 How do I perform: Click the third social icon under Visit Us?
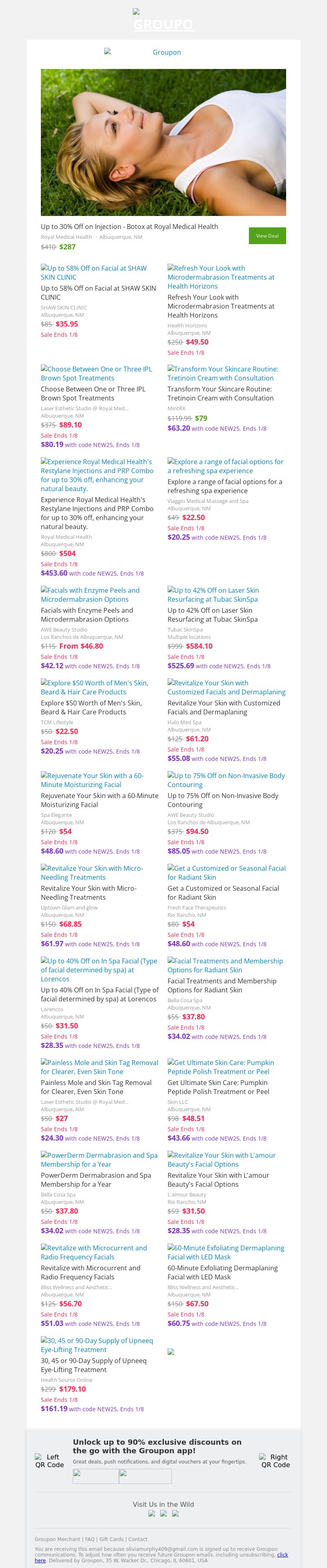tap(175, 1513)
